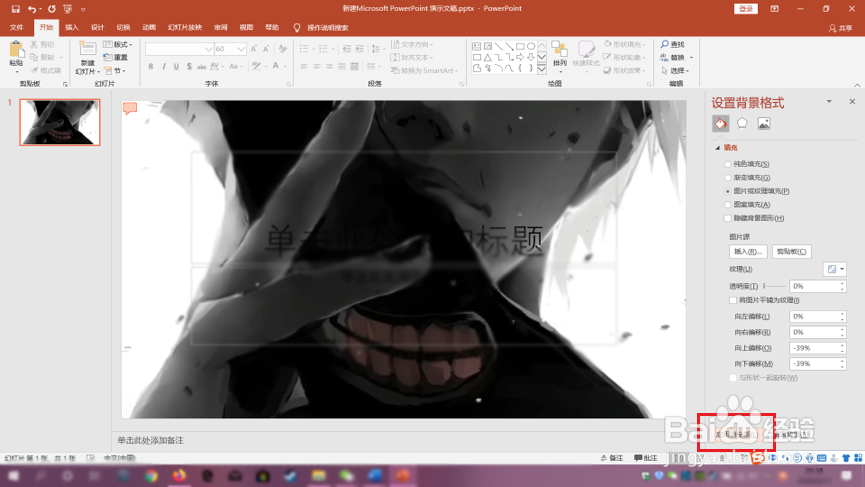Select Pattern fill (图案填充) radio button
The height and width of the screenshot is (487, 865).
point(728,205)
